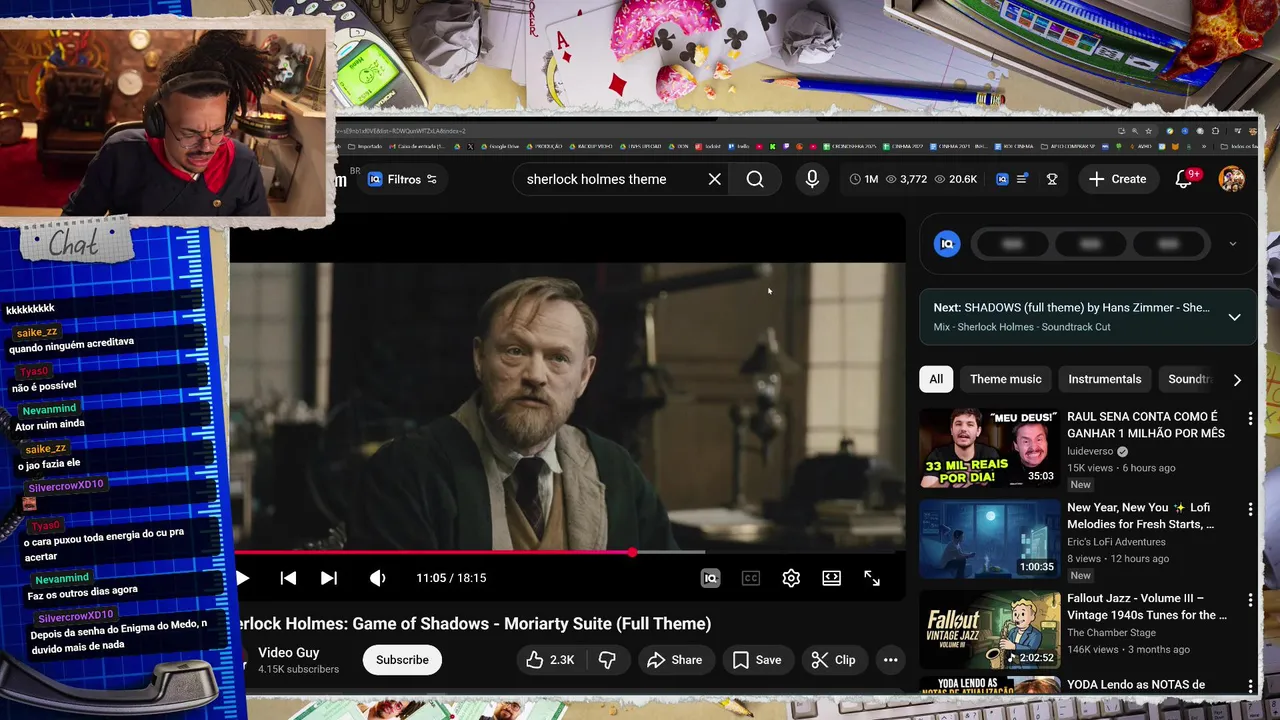
Task: Click the 1M clock stat in header
Action: click(x=864, y=179)
